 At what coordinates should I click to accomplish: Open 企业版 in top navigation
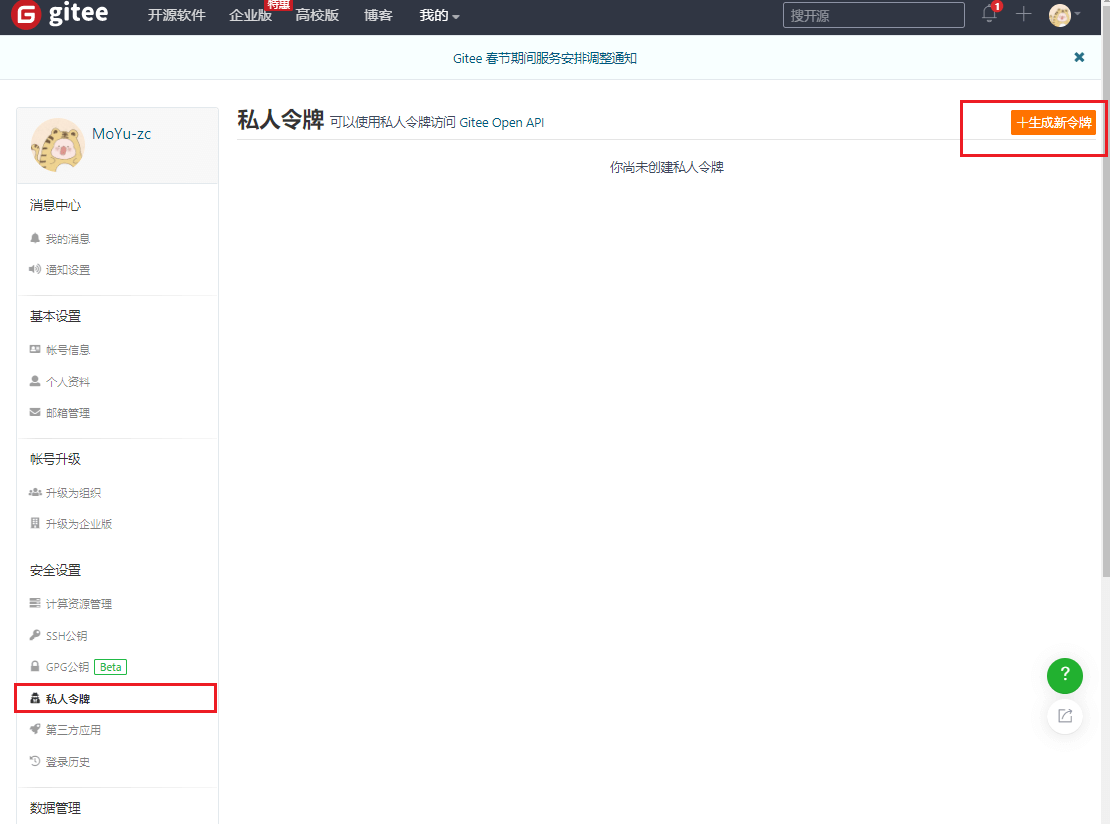tap(251, 15)
